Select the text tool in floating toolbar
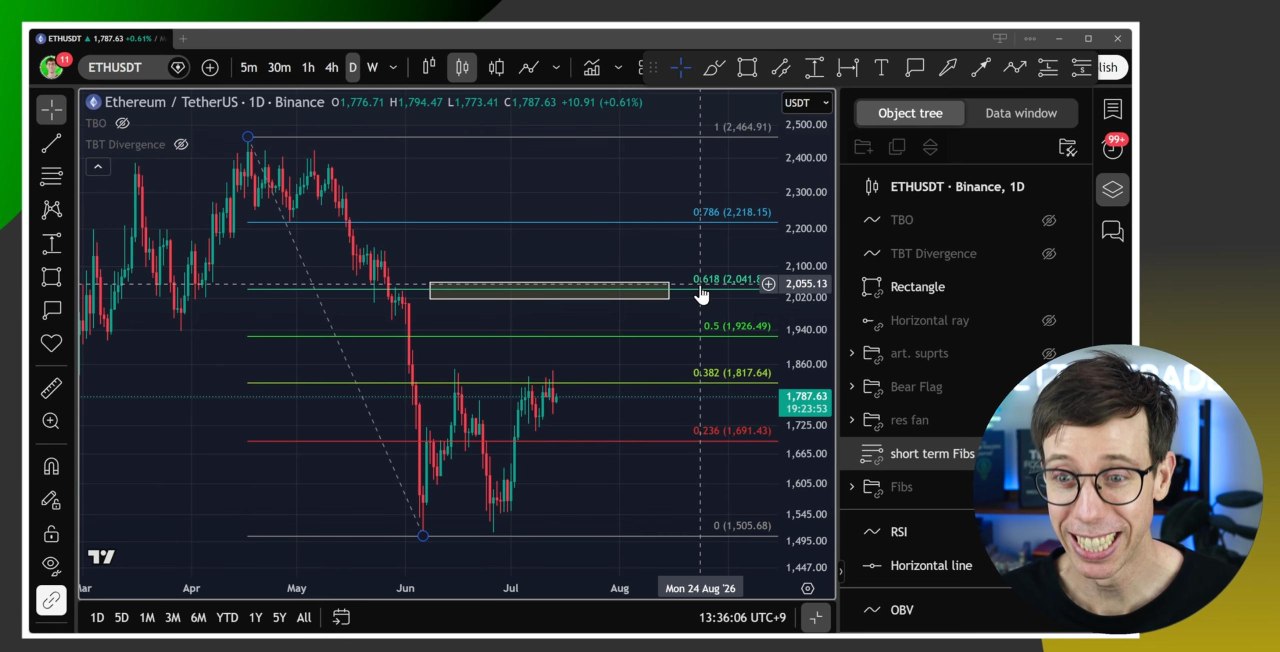 click(881, 67)
